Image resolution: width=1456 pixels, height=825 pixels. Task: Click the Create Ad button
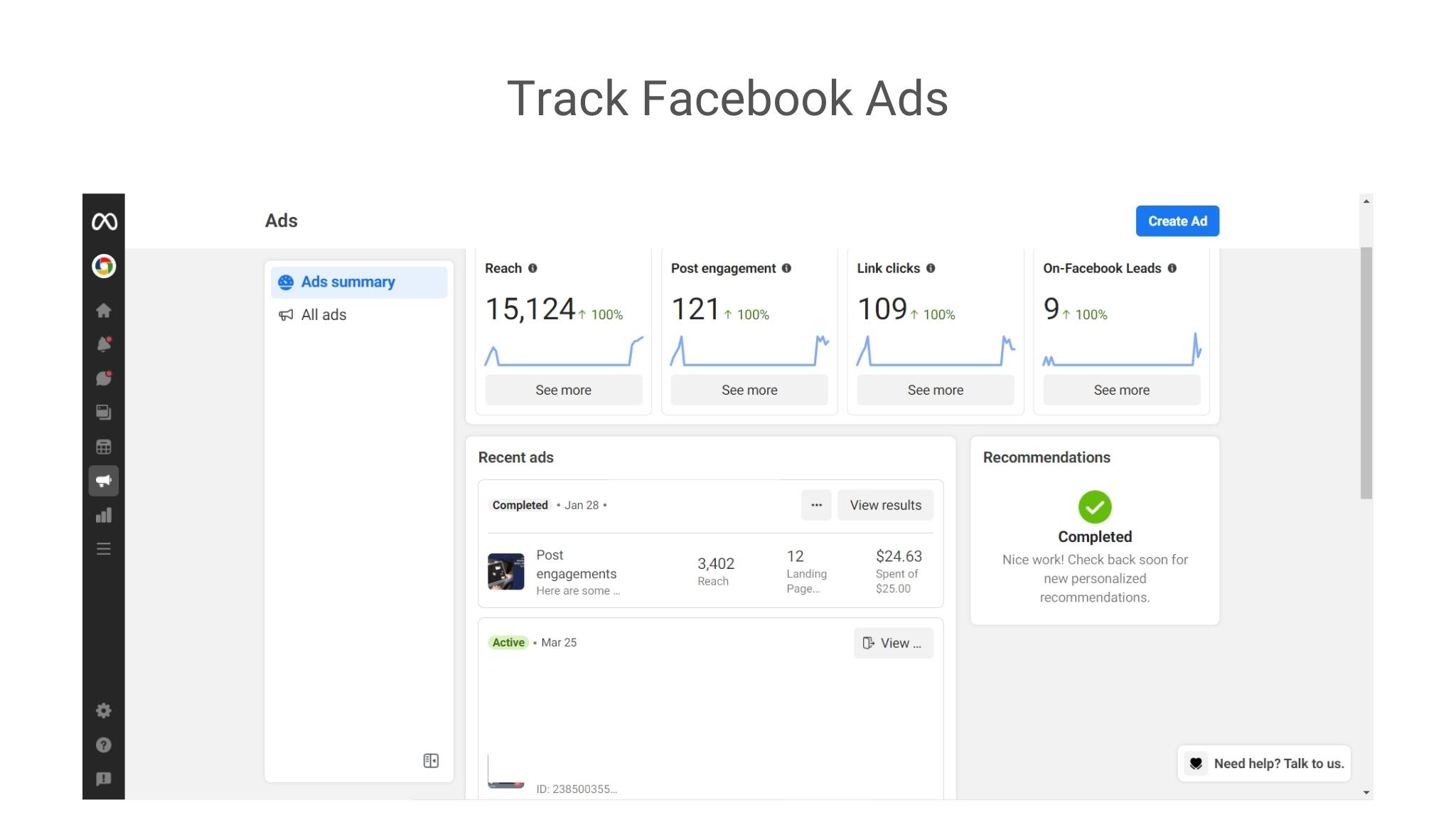click(1177, 221)
